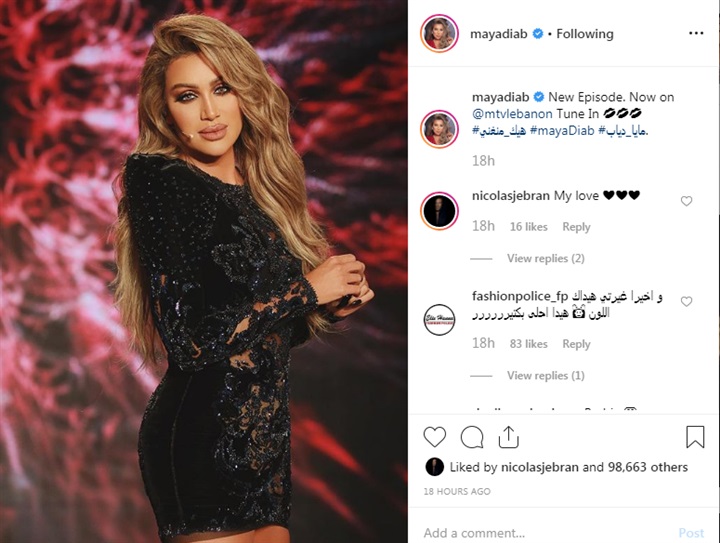Toggle the Following status button

pyautogui.click(x=585, y=34)
